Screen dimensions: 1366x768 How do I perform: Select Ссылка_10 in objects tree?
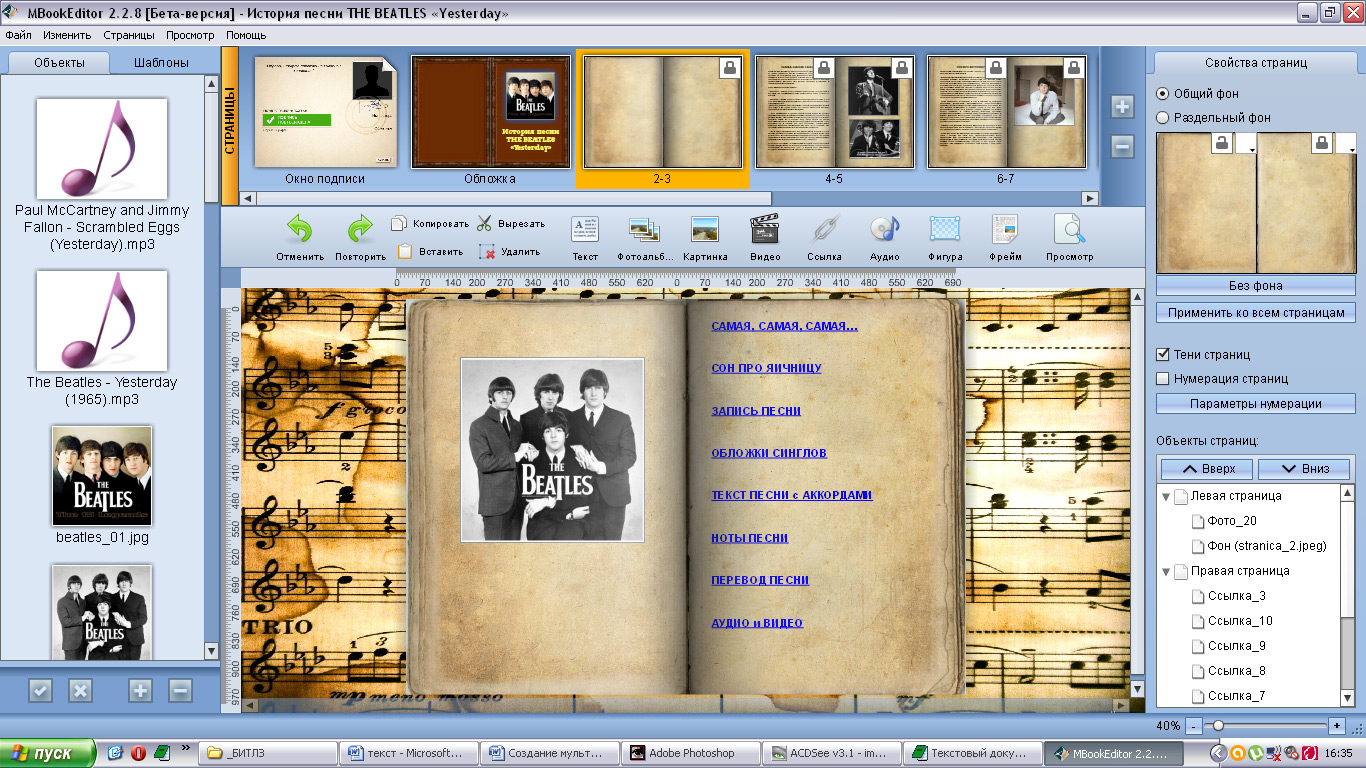coord(1240,621)
